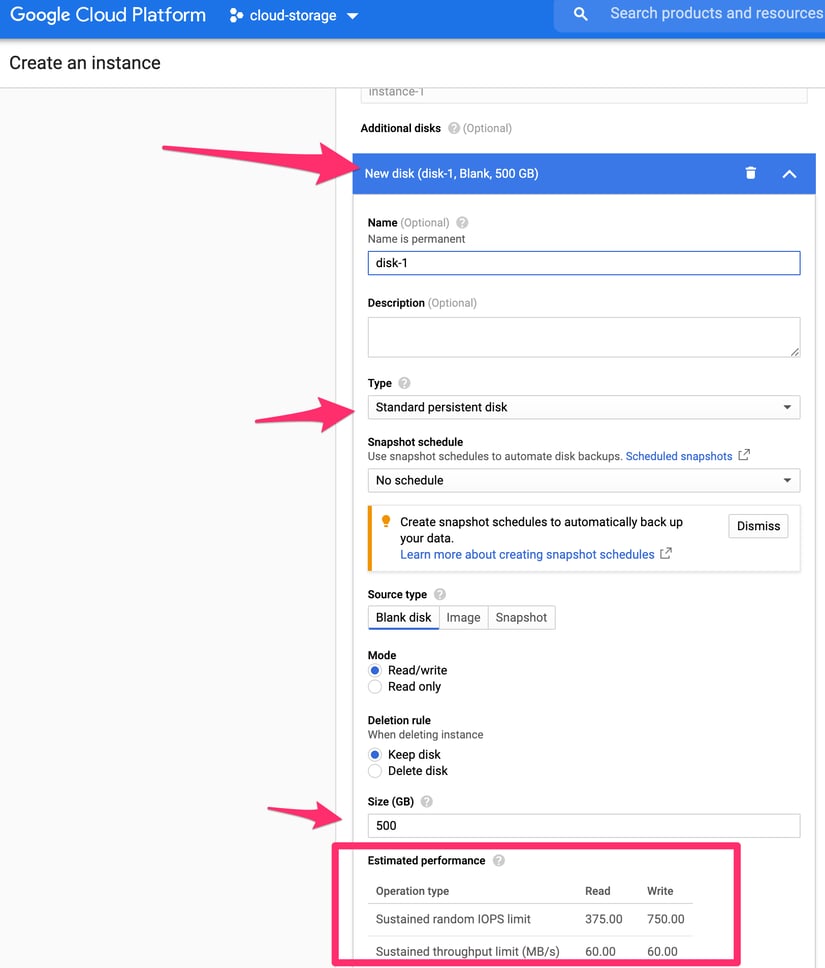Open the Name field help tooltip
This screenshot has height=968, width=825.
(x=461, y=222)
